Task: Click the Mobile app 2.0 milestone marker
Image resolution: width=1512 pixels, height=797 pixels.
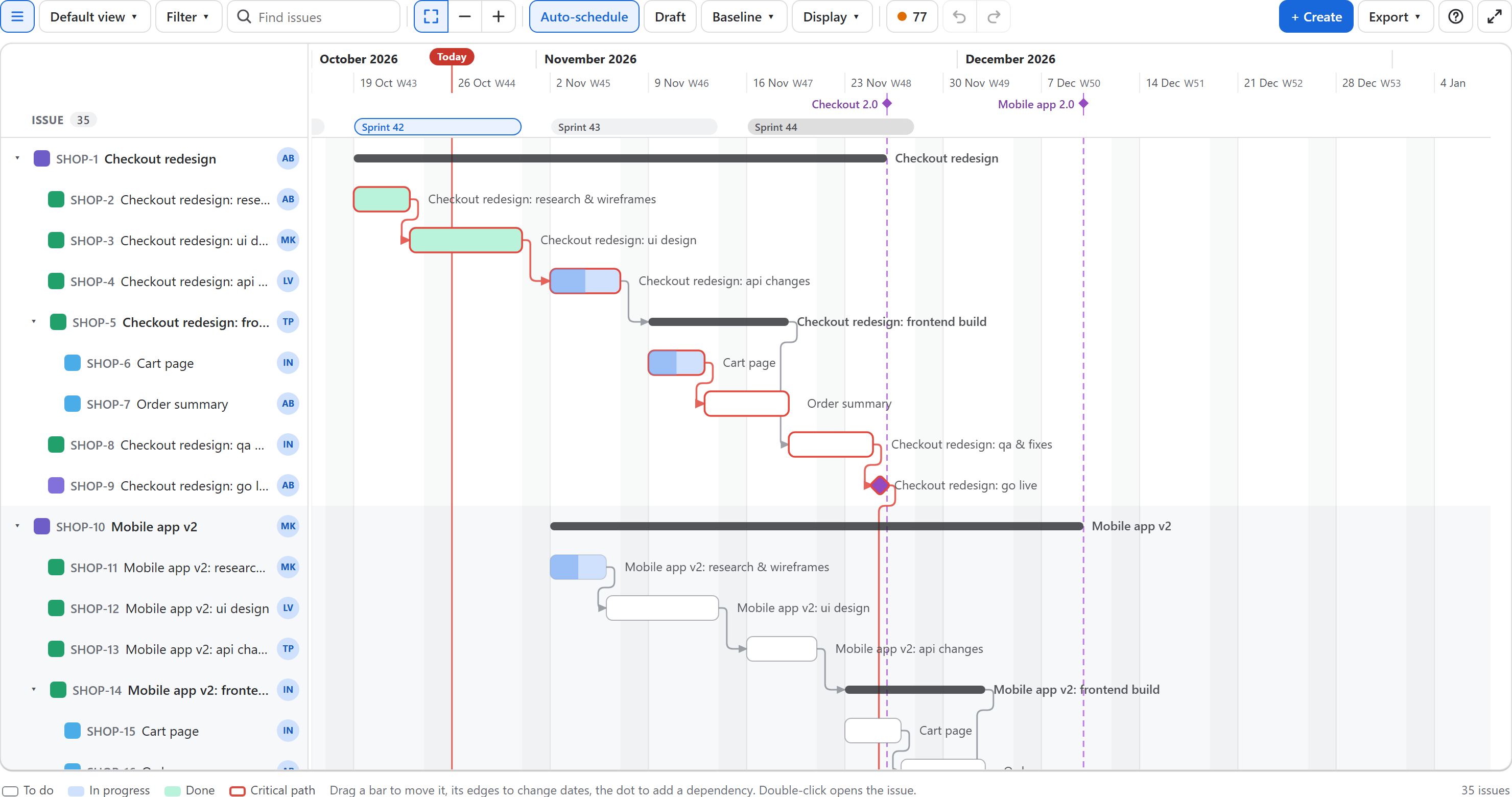Action: [x=1084, y=104]
